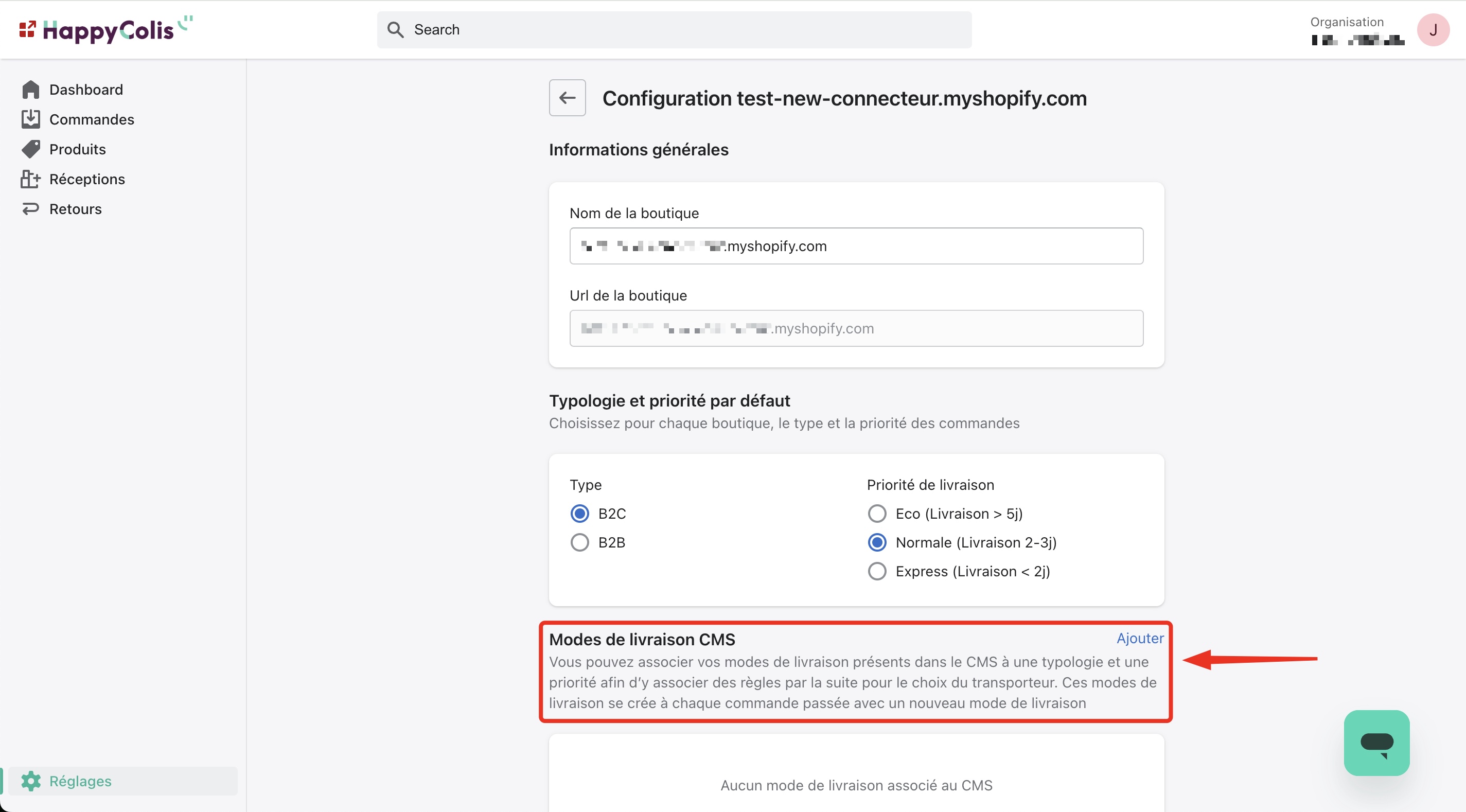Click the Réceptions icon
Screen dimensions: 1466x812
tap(31, 179)
